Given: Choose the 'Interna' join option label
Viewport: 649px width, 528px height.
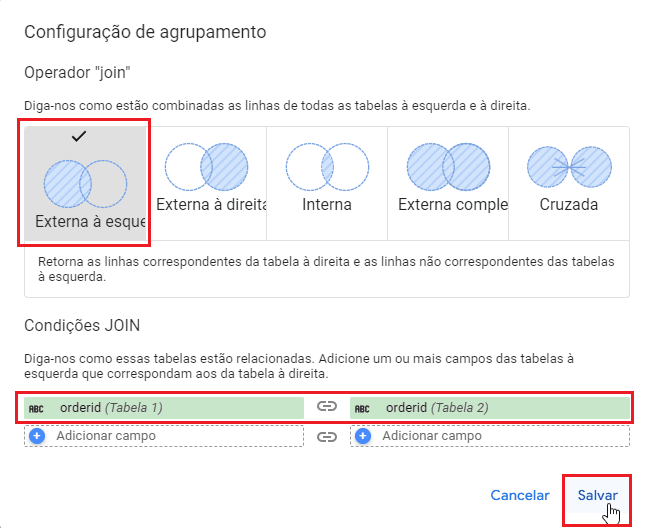Looking at the screenshot, I should click(327, 205).
